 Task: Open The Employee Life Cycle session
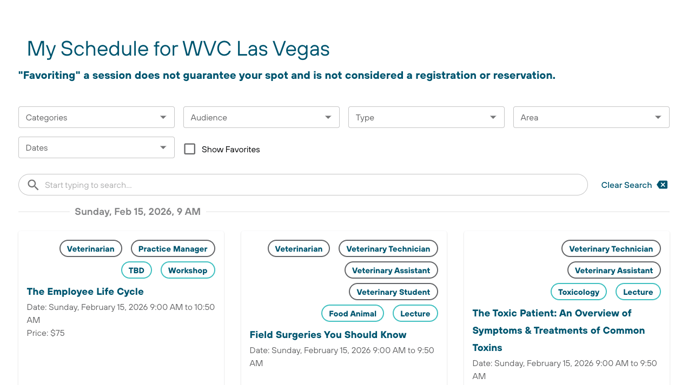[x=85, y=291]
